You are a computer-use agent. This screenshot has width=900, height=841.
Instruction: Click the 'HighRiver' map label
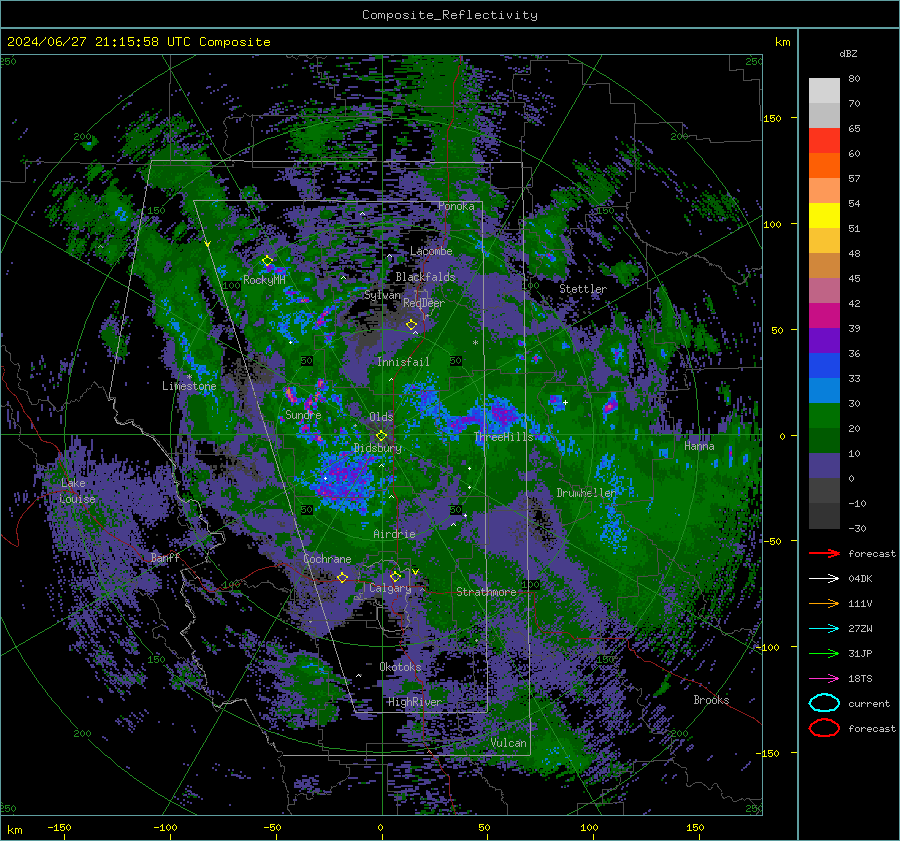pyautogui.click(x=414, y=702)
